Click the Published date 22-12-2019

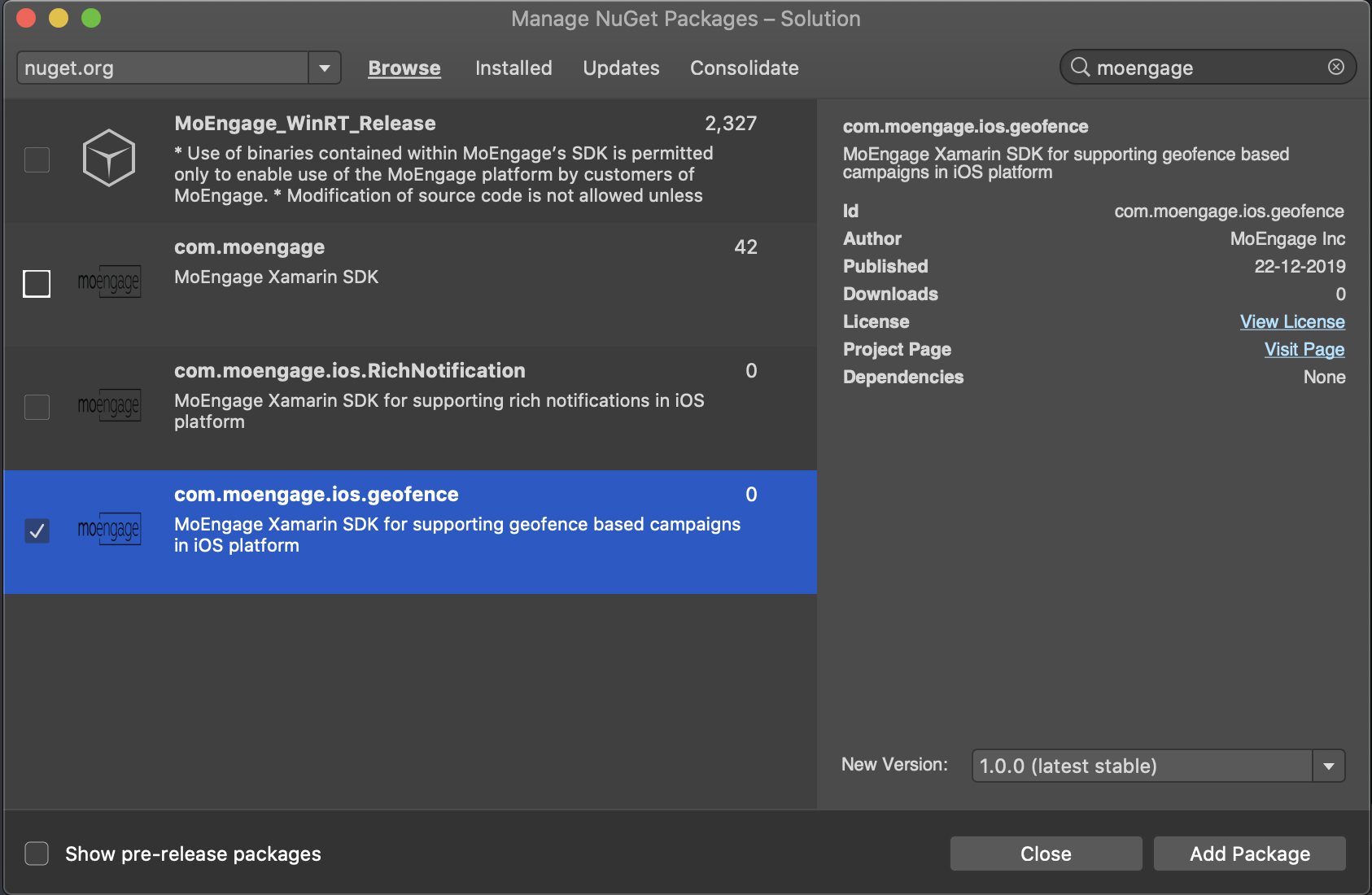tap(1300, 267)
